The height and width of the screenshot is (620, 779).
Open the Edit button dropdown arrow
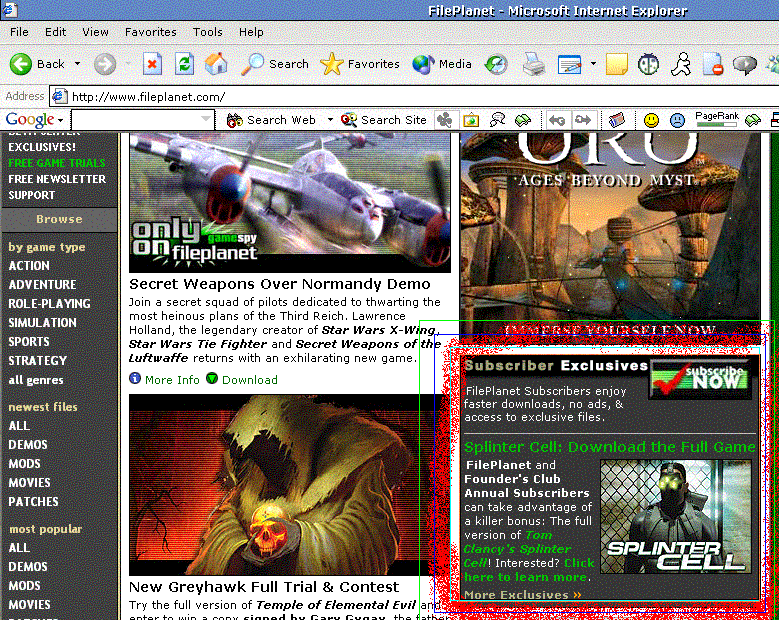coord(593,64)
